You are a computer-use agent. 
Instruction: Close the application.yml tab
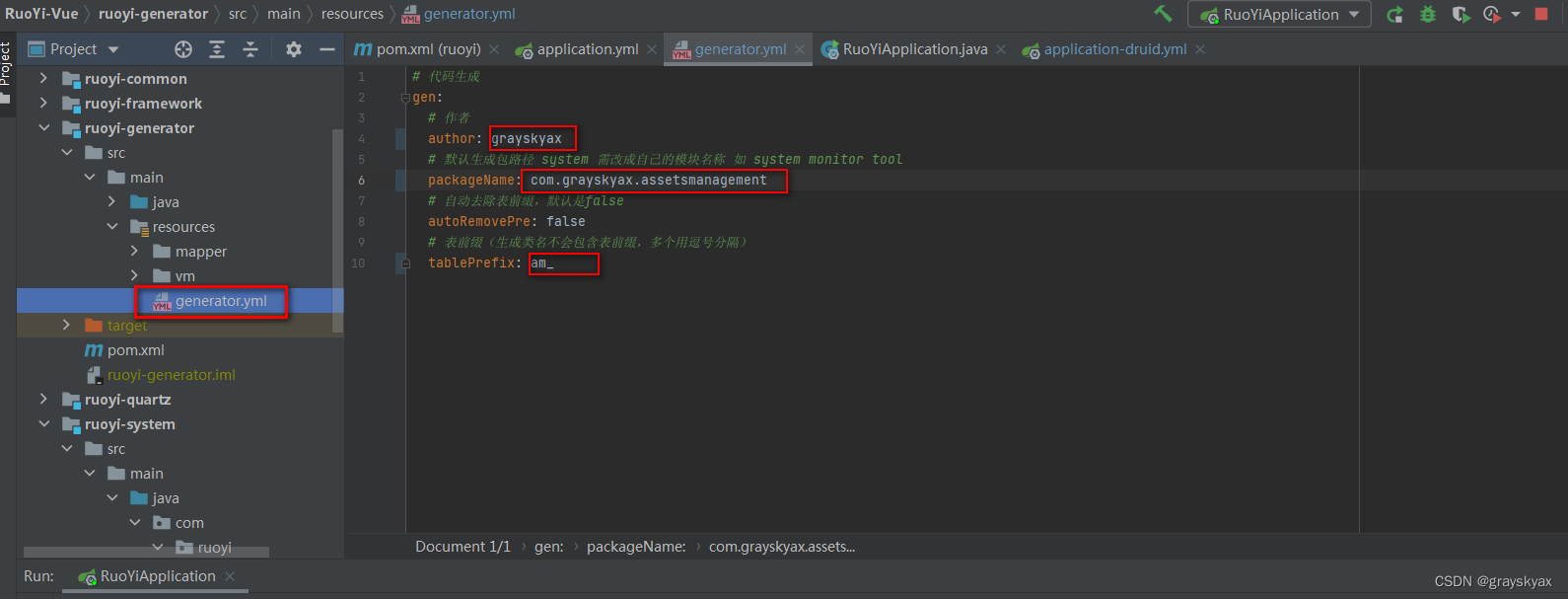pos(652,49)
